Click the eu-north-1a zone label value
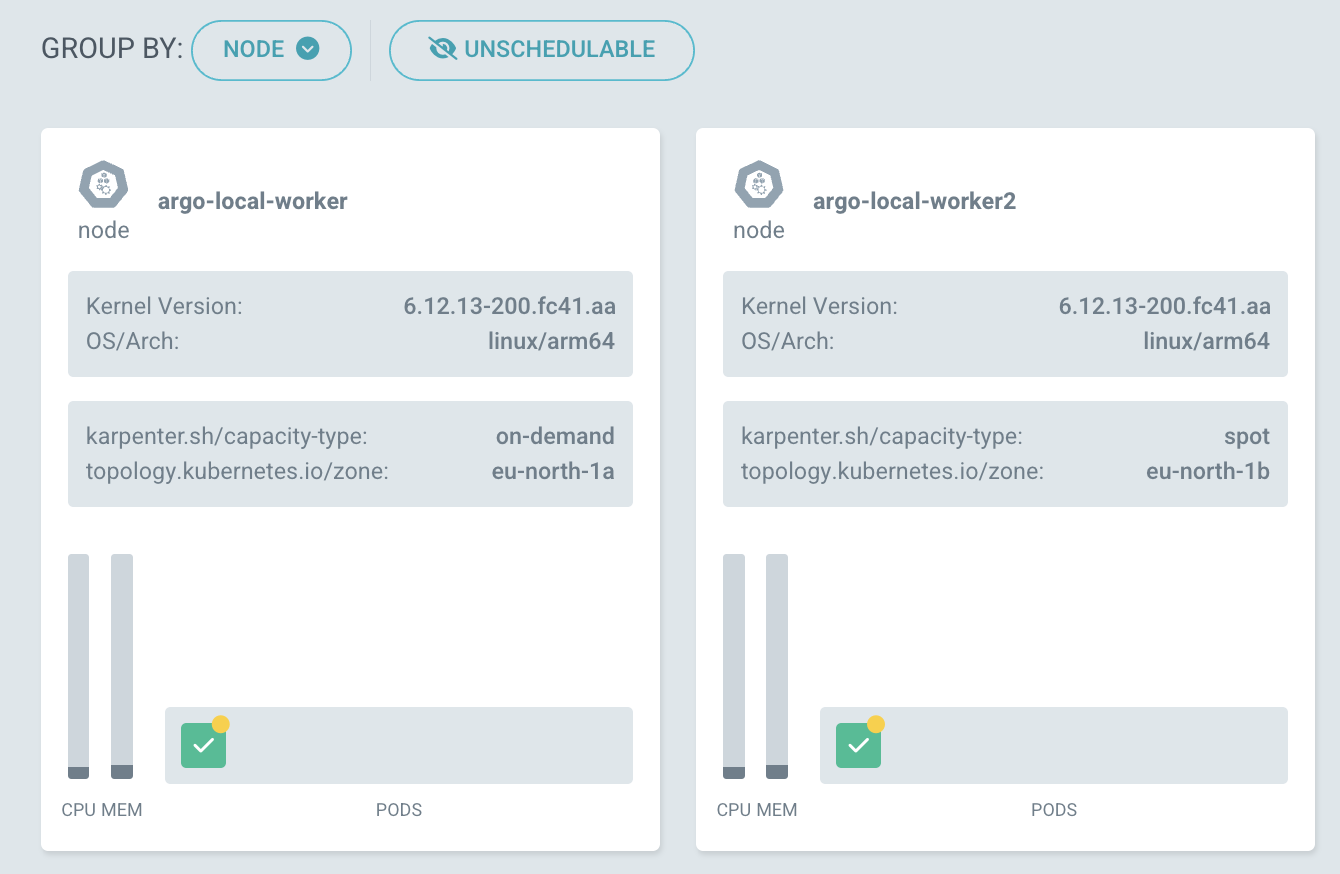Screen dimensions: 1340x874 click(x=552, y=470)
